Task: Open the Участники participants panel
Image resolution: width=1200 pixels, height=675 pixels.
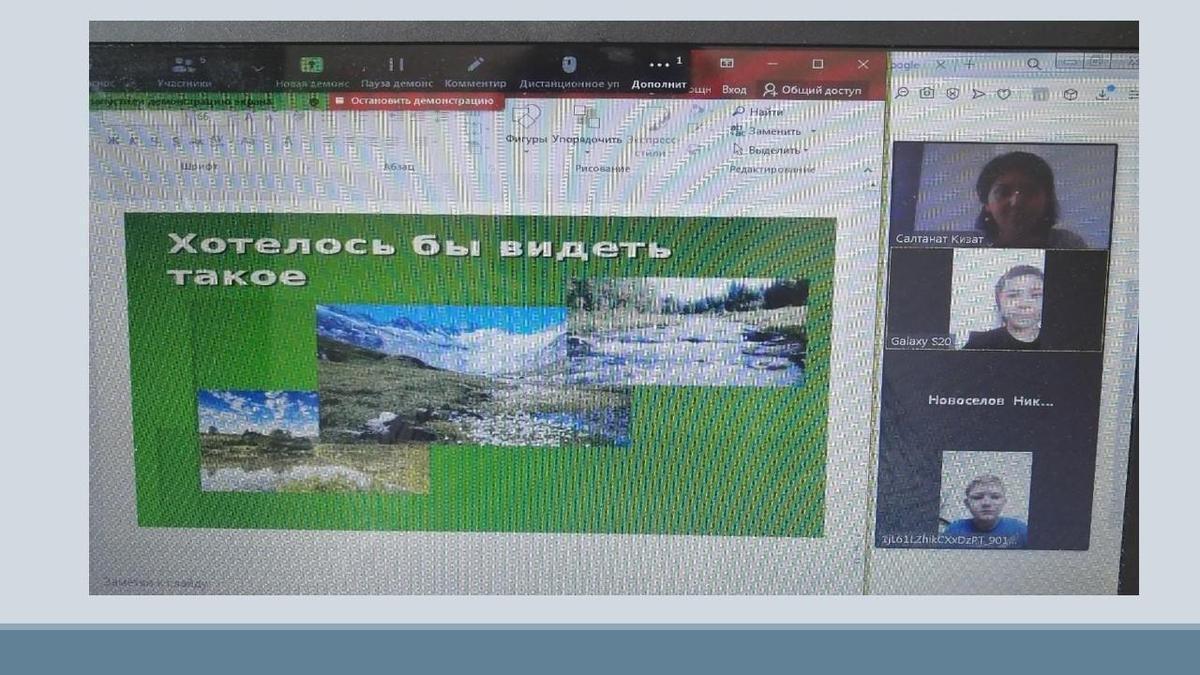Action: pos(184,70)
